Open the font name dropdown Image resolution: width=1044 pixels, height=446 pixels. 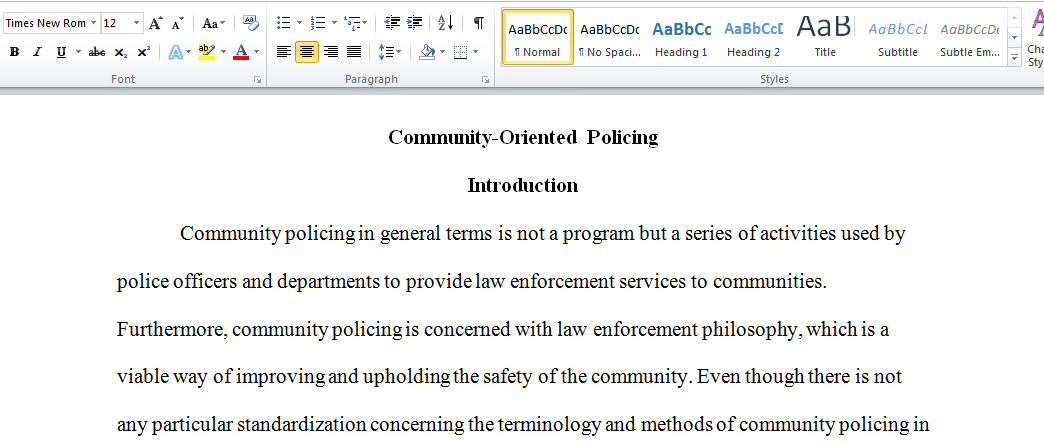(x=94, y=23)
